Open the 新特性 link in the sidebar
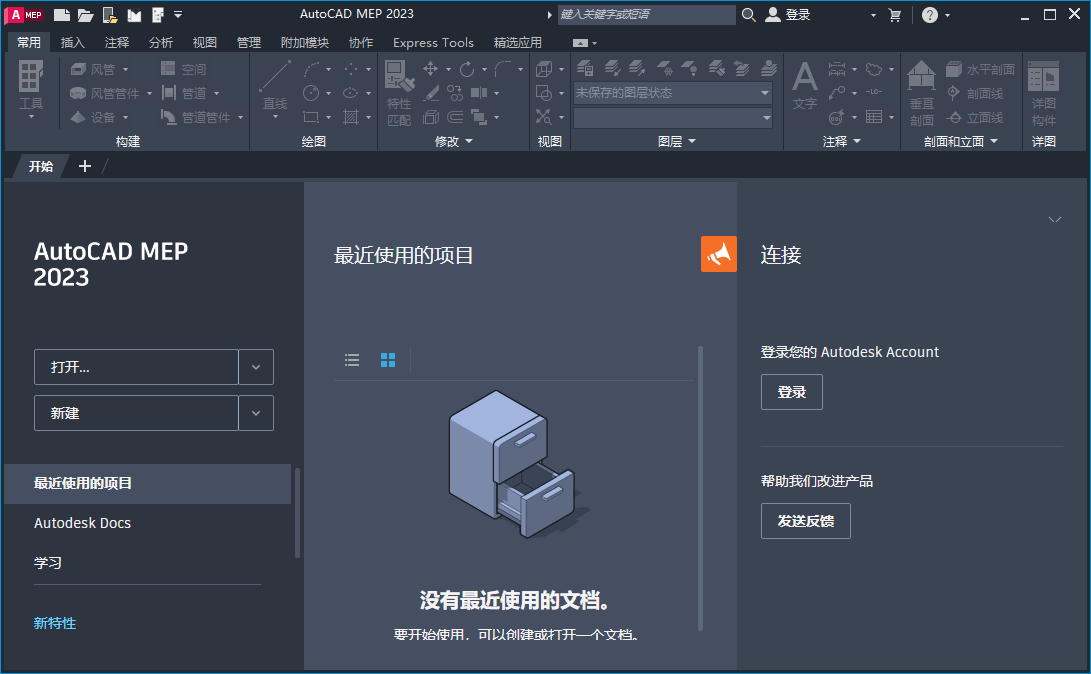This screenshot has height=674, width=1091. pyautogui.click(x=55, y=623)
